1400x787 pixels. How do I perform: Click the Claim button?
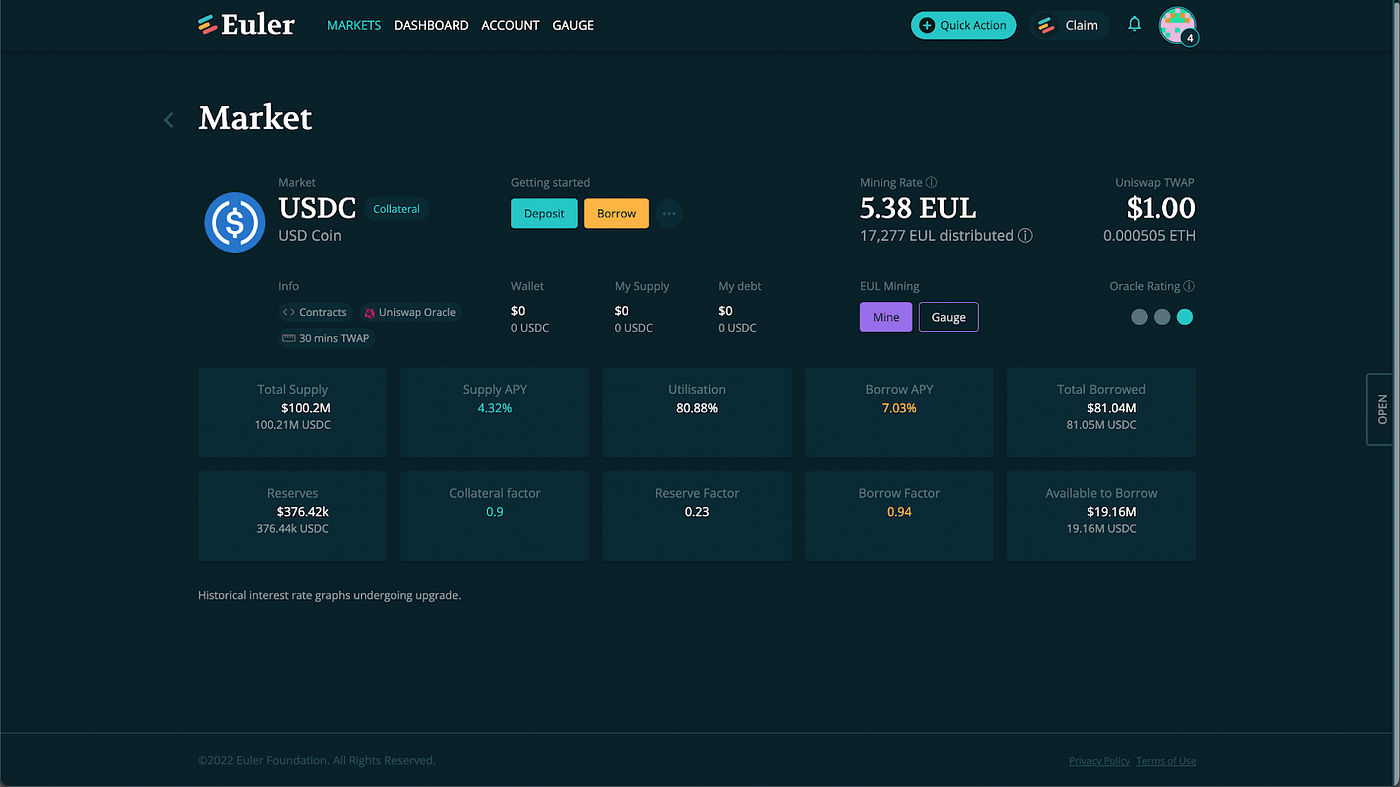[x=1070, y=25]
